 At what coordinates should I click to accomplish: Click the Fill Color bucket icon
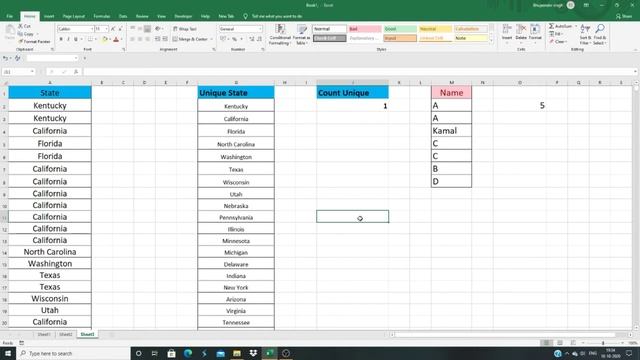coord(104,39)
